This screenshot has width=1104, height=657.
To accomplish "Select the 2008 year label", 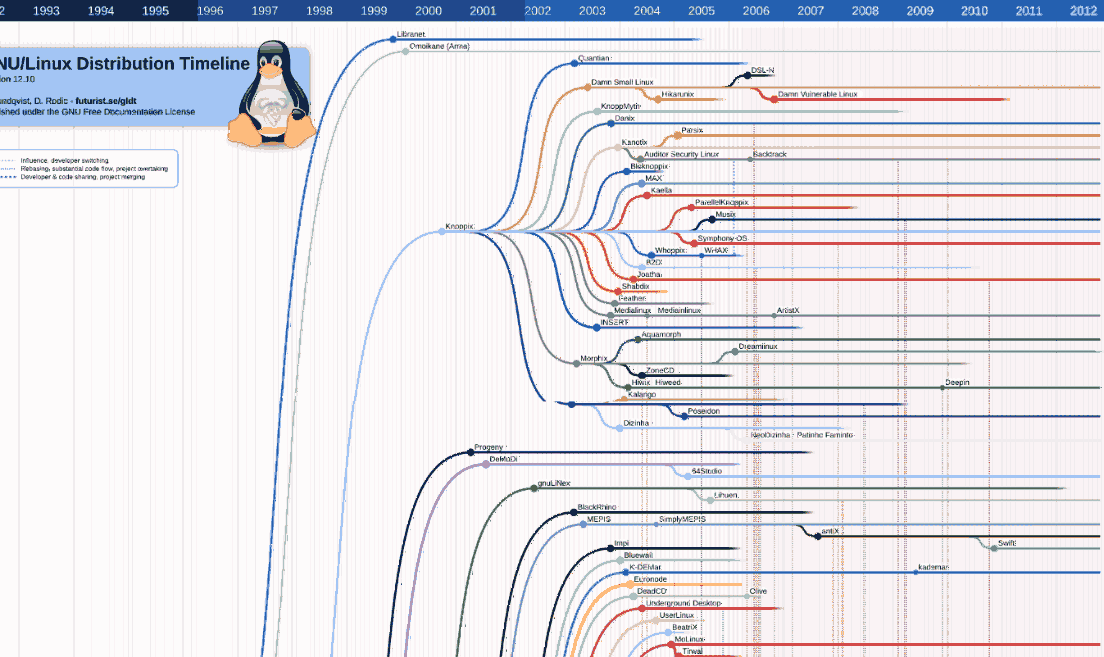I will (x=865, y=11).
